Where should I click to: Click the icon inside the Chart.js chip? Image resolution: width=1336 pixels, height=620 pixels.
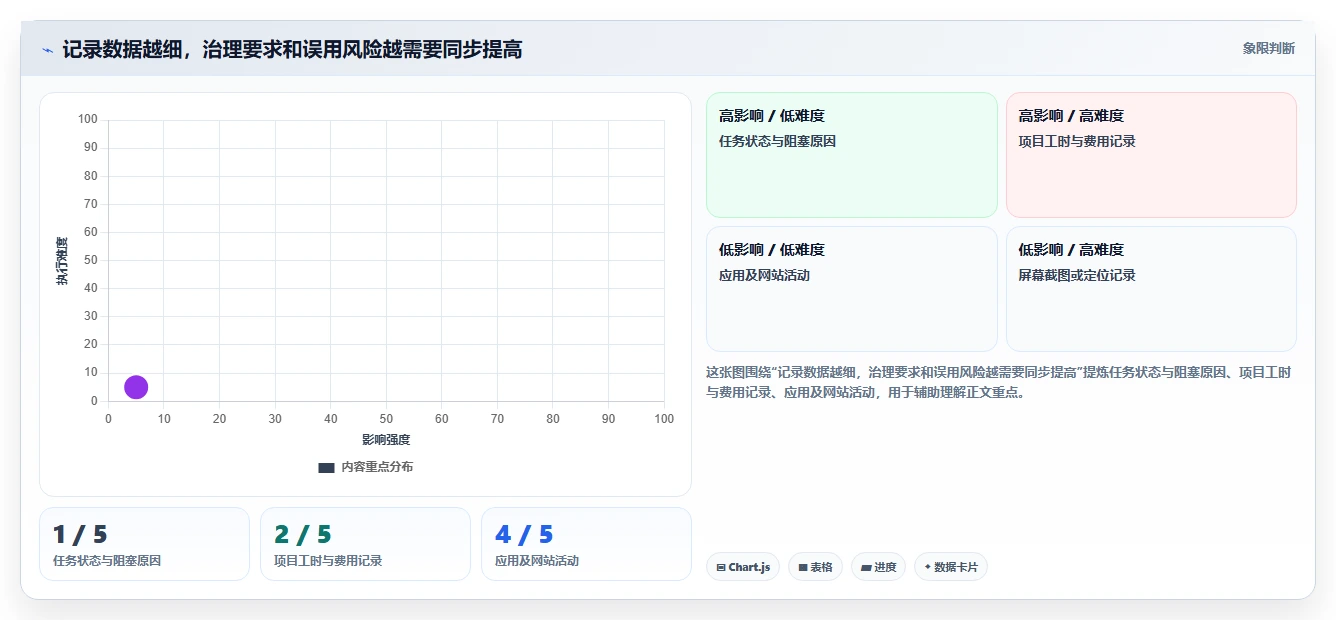click(721, 567)
